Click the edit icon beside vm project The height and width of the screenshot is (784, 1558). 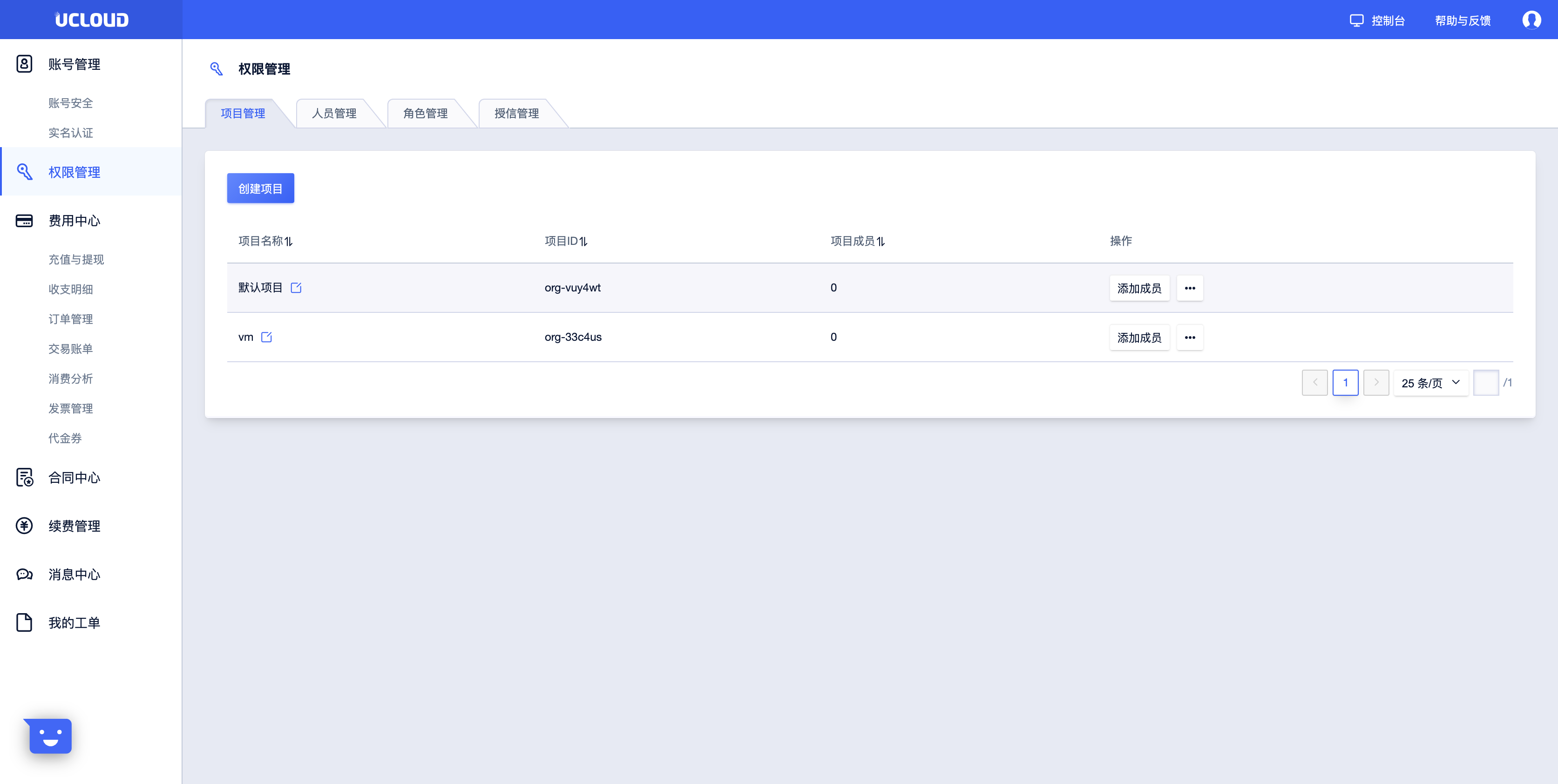pos(266,338)
